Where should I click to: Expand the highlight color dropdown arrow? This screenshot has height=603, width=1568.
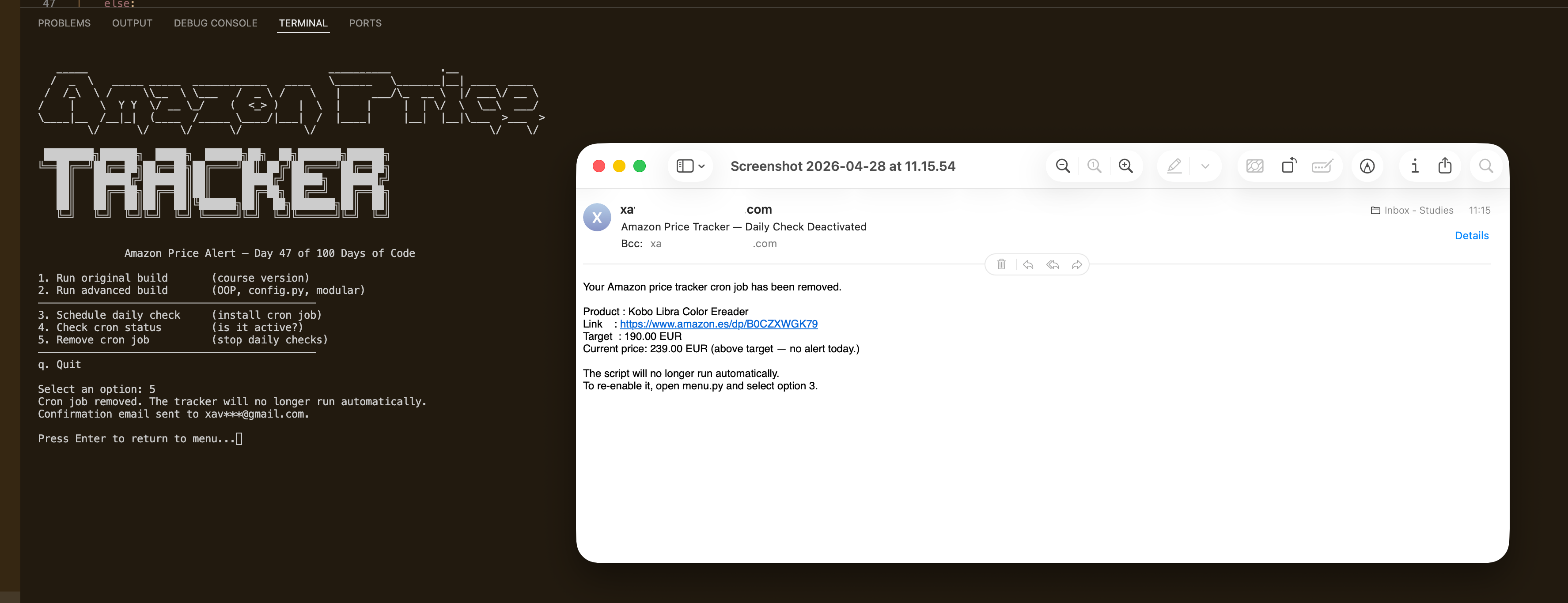pyautogui.click(x=1205, y=166)
